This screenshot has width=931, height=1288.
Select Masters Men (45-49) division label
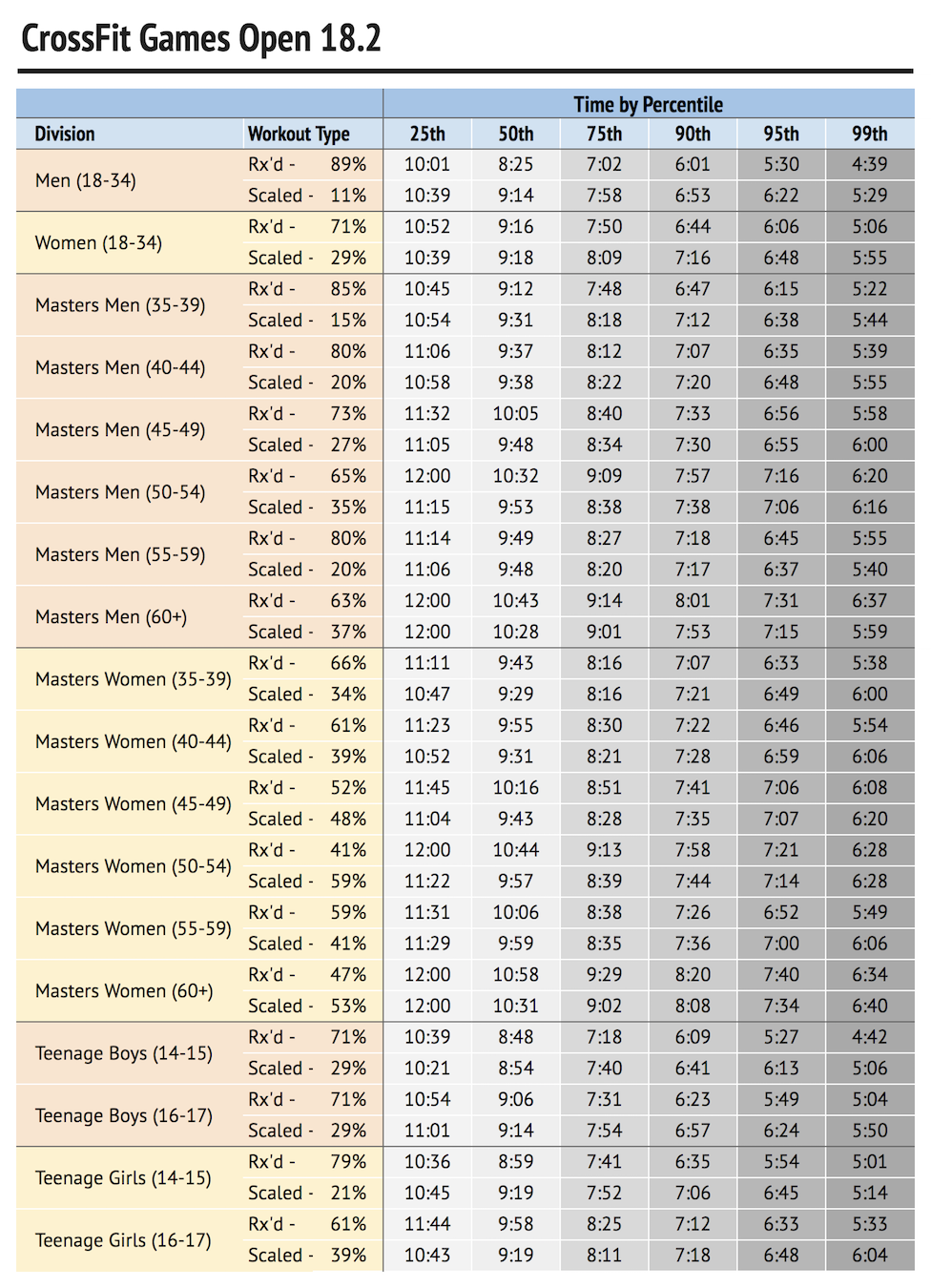click(120, 429)
